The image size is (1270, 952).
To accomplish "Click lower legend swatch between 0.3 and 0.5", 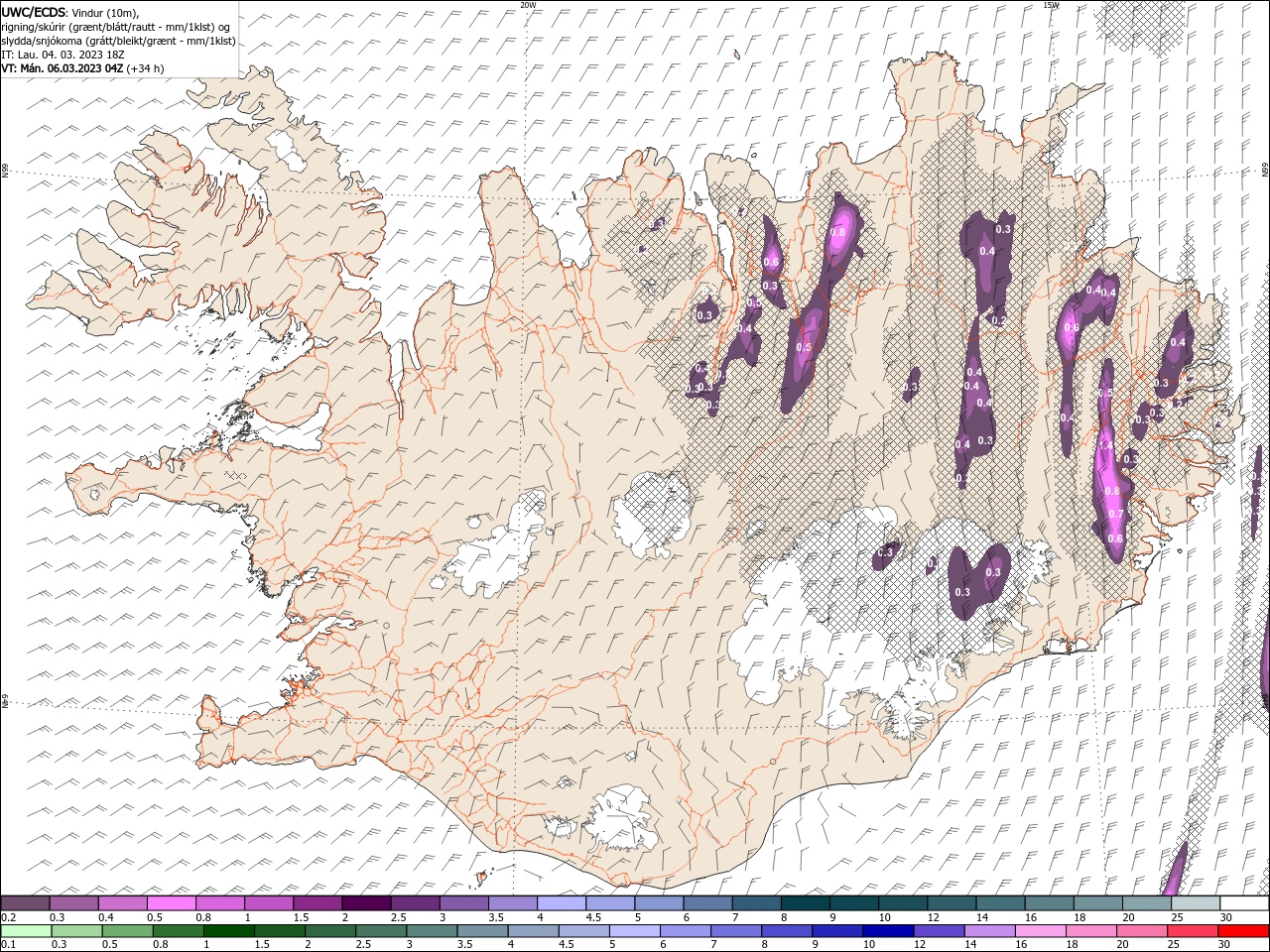I will click(x=76, y=931).
